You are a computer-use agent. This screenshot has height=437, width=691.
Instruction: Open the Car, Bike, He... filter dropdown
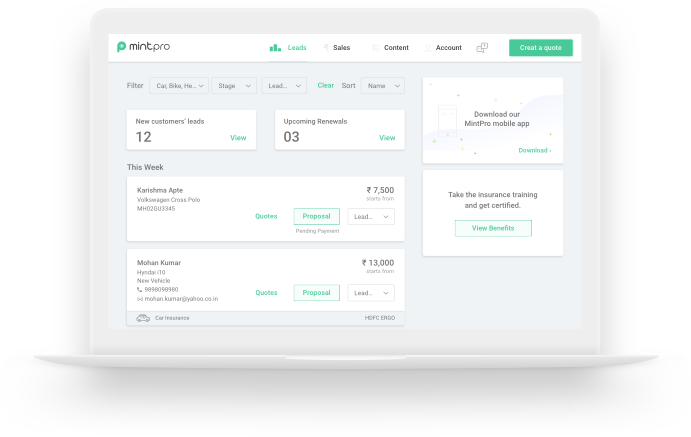coord(179,86)
